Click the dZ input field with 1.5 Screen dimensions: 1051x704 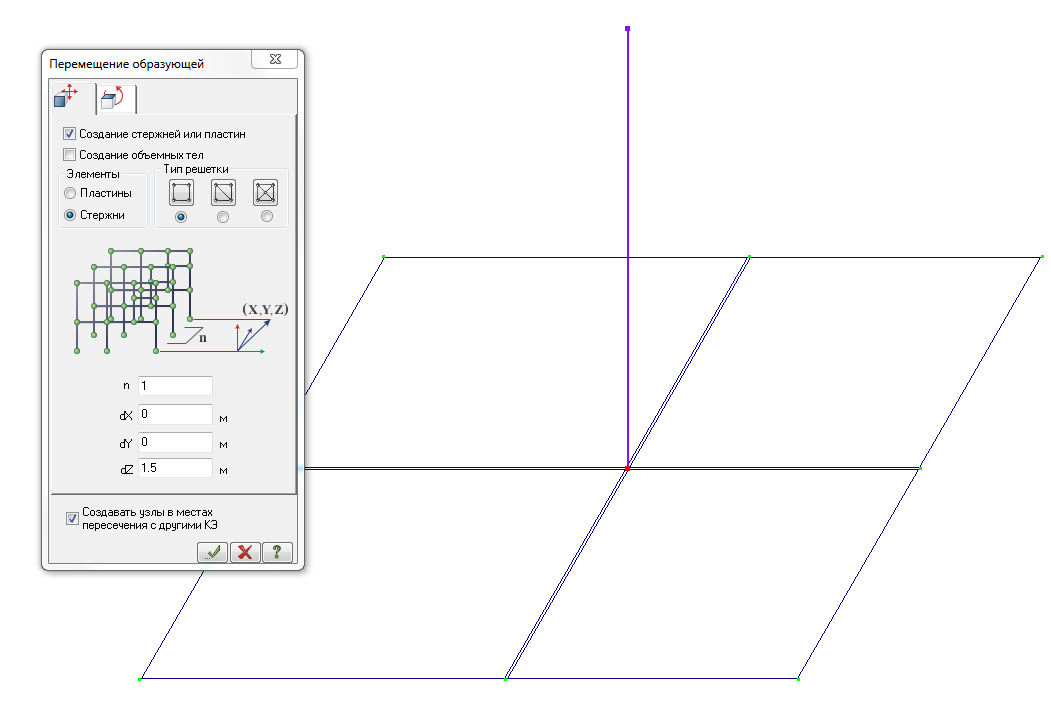pyautogui.click(x=176, y=468)
